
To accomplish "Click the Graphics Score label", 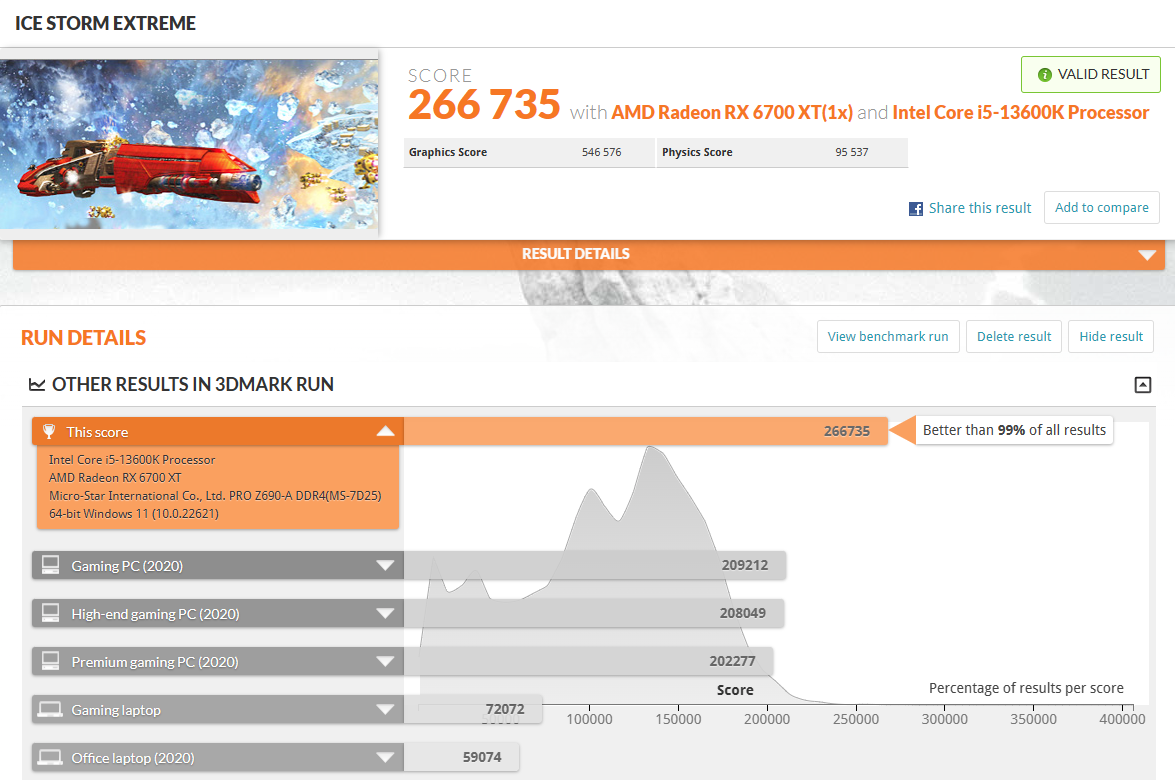I will pyautogui.click(x=447, y=152).
